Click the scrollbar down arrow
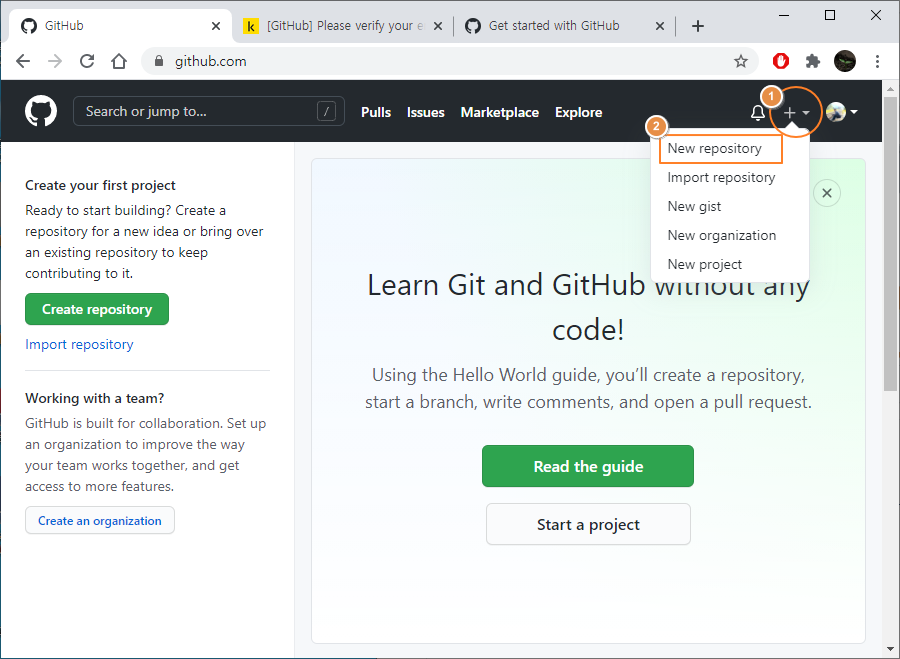The image size is (900, 659). click(x=890, y=649)
